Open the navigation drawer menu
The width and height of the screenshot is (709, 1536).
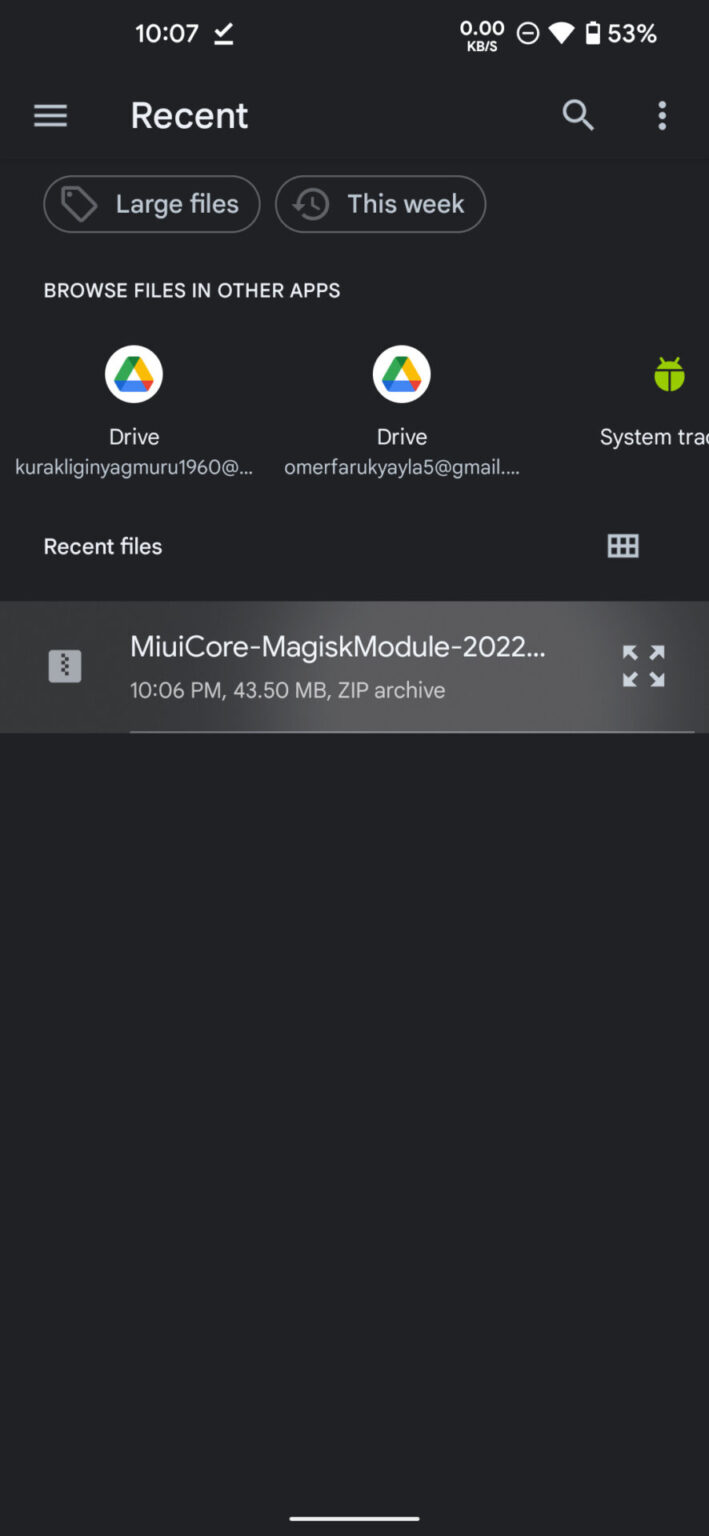pyautogui.click(x=50, y=115)
